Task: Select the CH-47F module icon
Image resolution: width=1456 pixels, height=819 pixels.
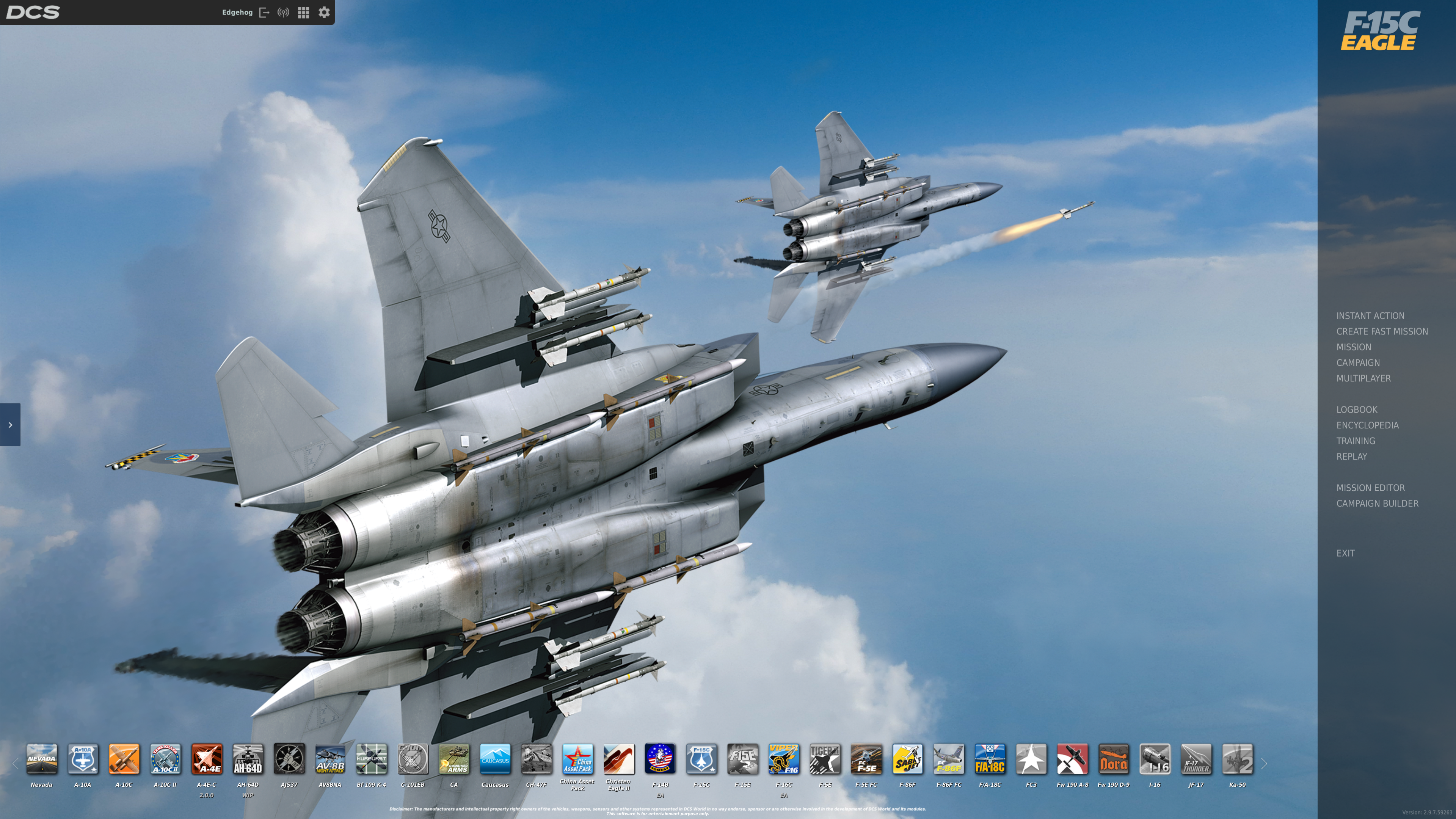Action: click(537, 758)
